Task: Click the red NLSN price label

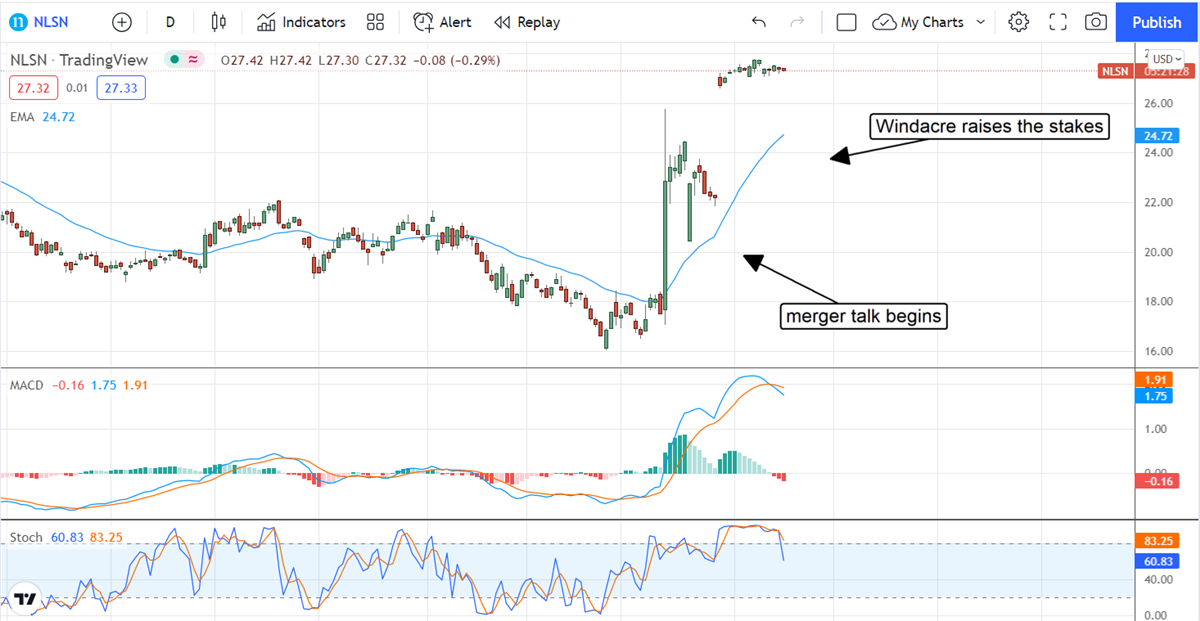Action: tap(1114, 71)
